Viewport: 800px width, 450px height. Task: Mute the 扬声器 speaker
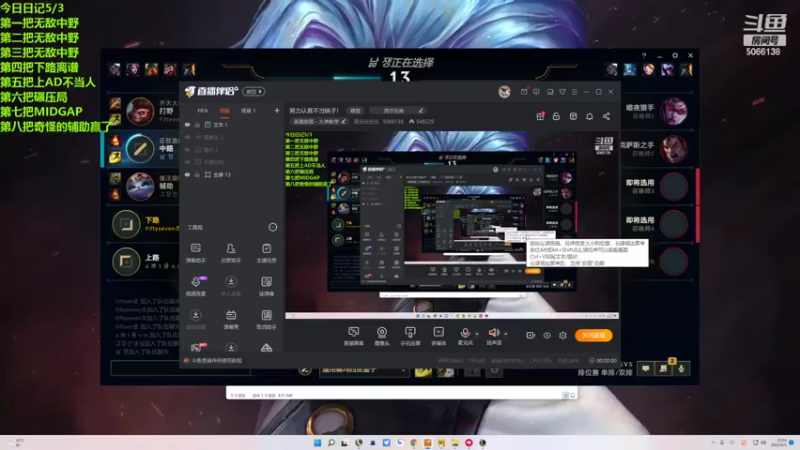pyautogui.click(x=493, y=336)
